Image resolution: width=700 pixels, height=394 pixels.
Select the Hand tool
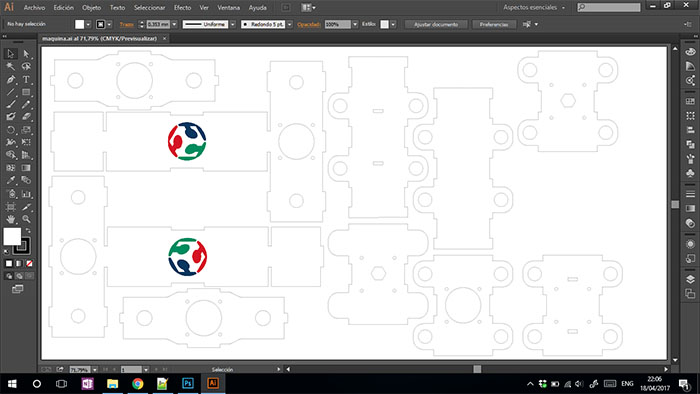[x=11, y=219]
